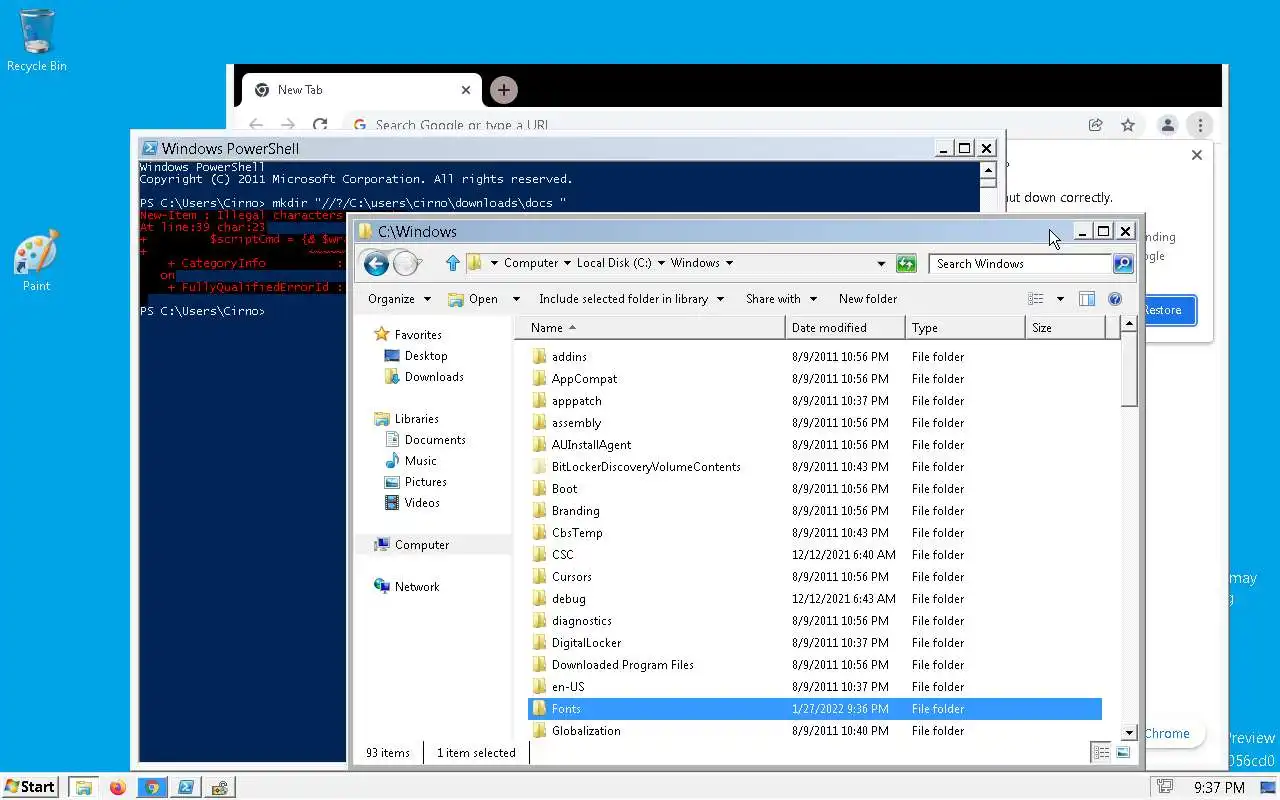Open Include selected folder in library dropdown
Viewport: 1280px width, 800px height.
click(x=630, y=299)
